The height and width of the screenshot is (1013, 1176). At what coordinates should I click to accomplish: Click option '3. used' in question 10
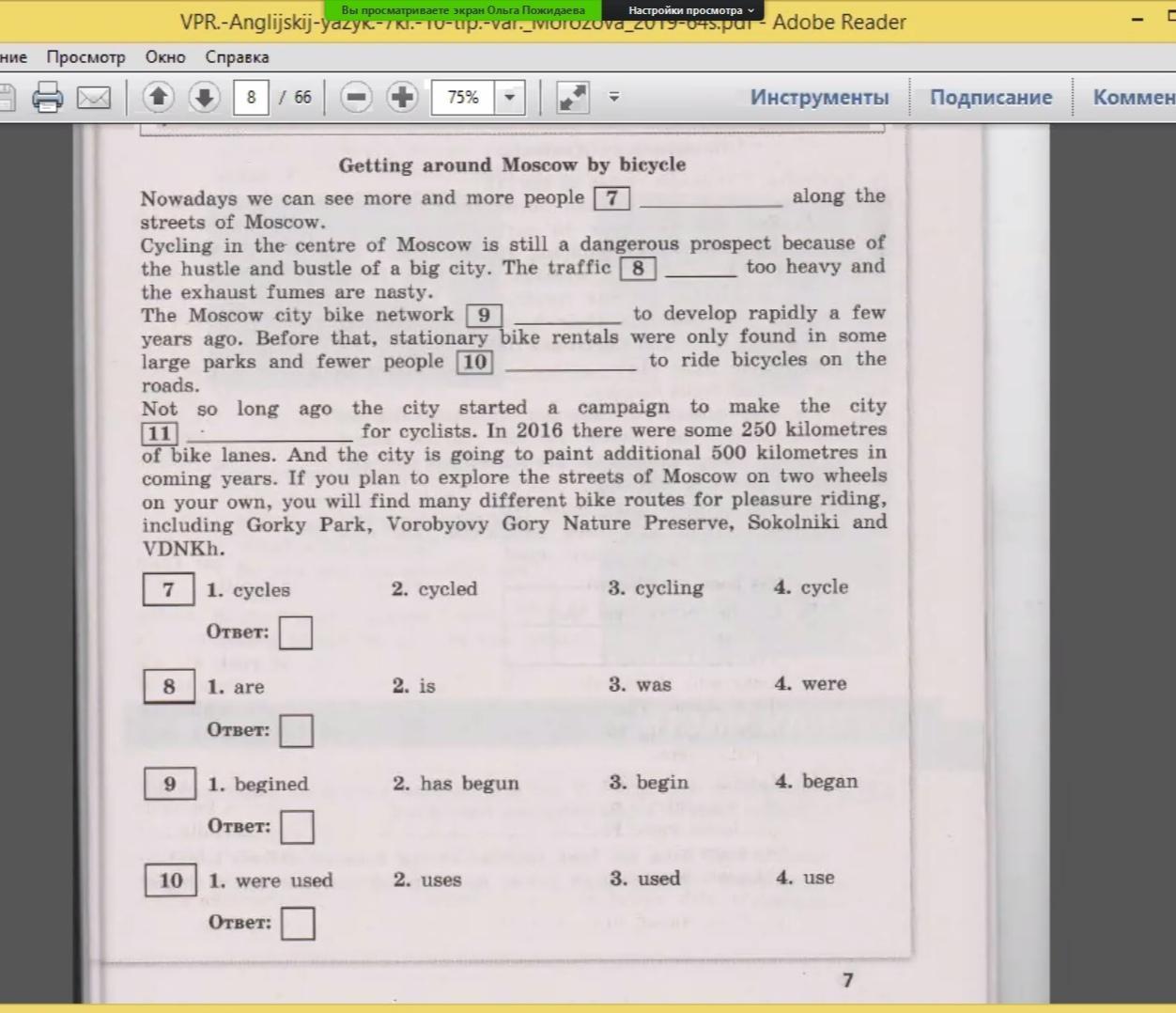tap(645, 879)
